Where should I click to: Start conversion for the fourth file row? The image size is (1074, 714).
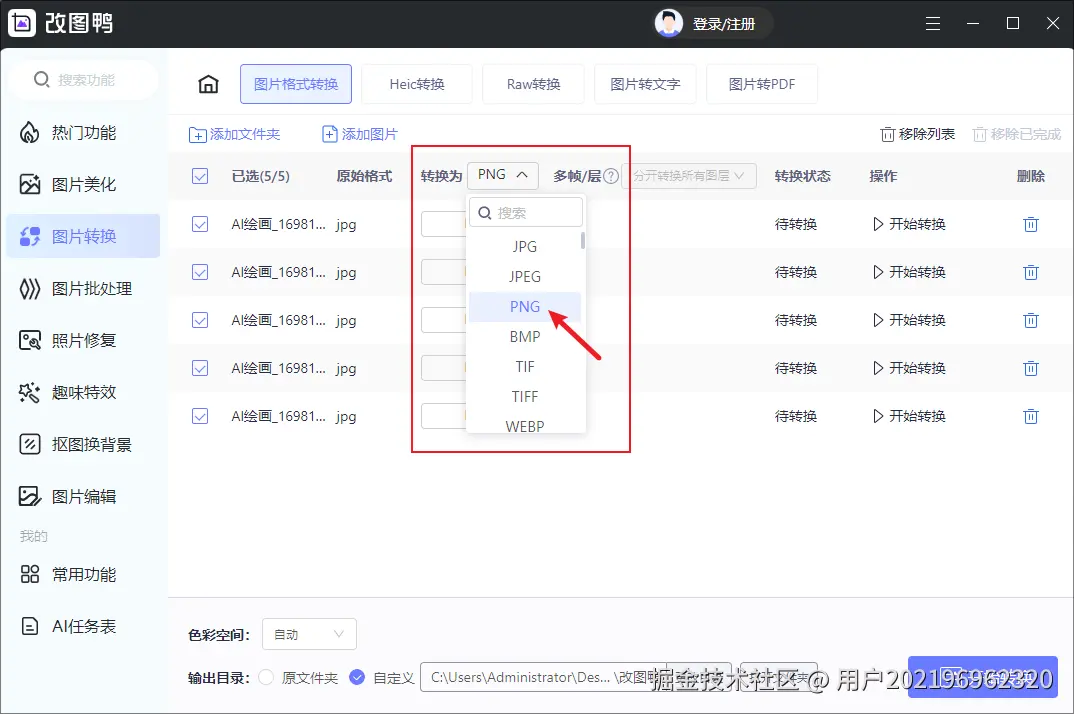[909, 368]
